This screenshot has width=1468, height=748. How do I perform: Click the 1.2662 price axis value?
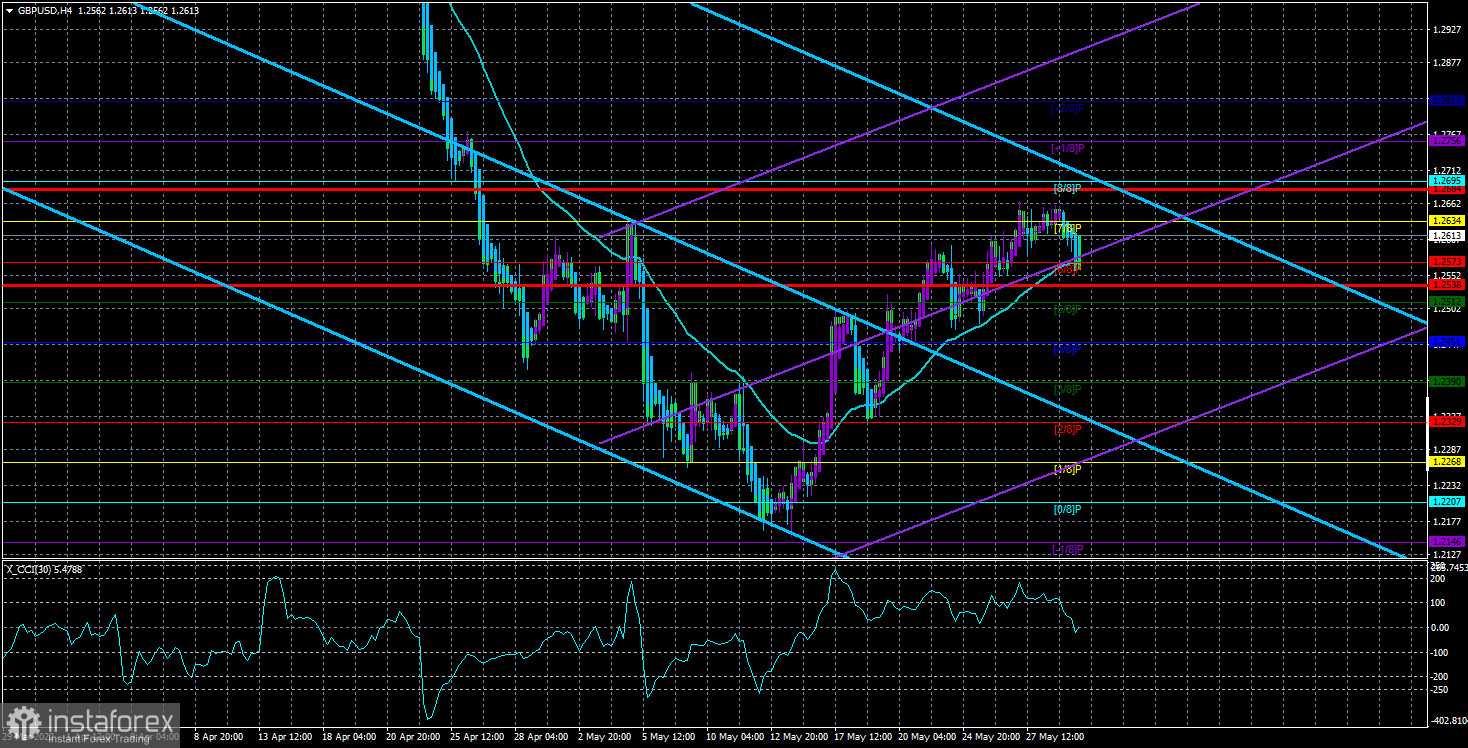point(1446,203)
